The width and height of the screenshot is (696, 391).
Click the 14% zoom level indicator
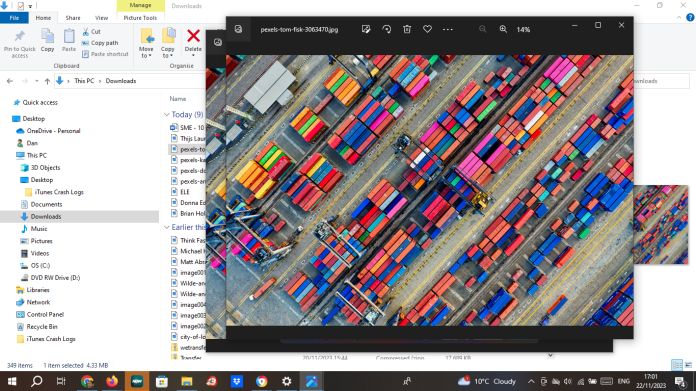pyautogui.click(x=523, y=29)
